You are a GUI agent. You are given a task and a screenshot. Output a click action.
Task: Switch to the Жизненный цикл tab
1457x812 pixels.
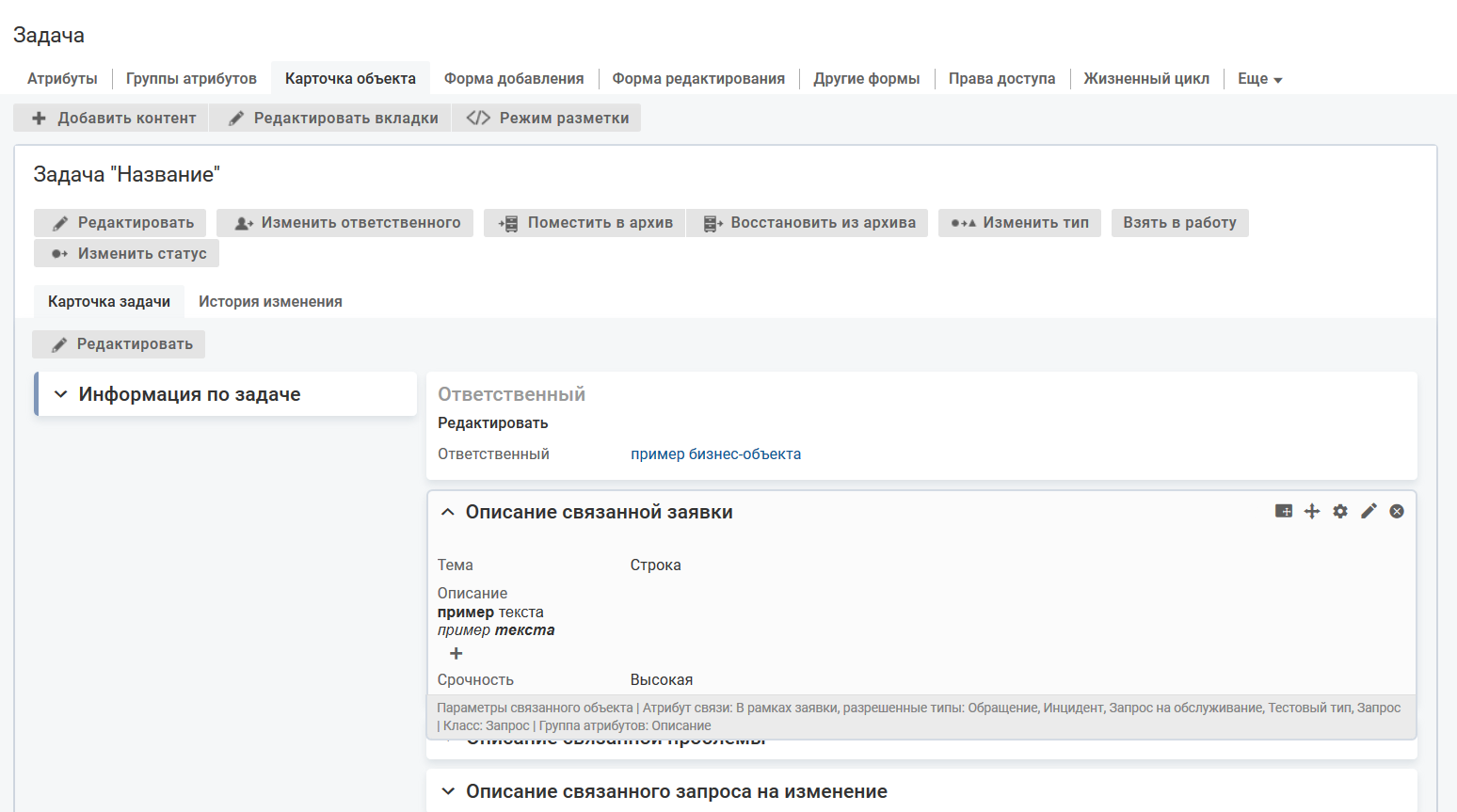point(1145,79)
